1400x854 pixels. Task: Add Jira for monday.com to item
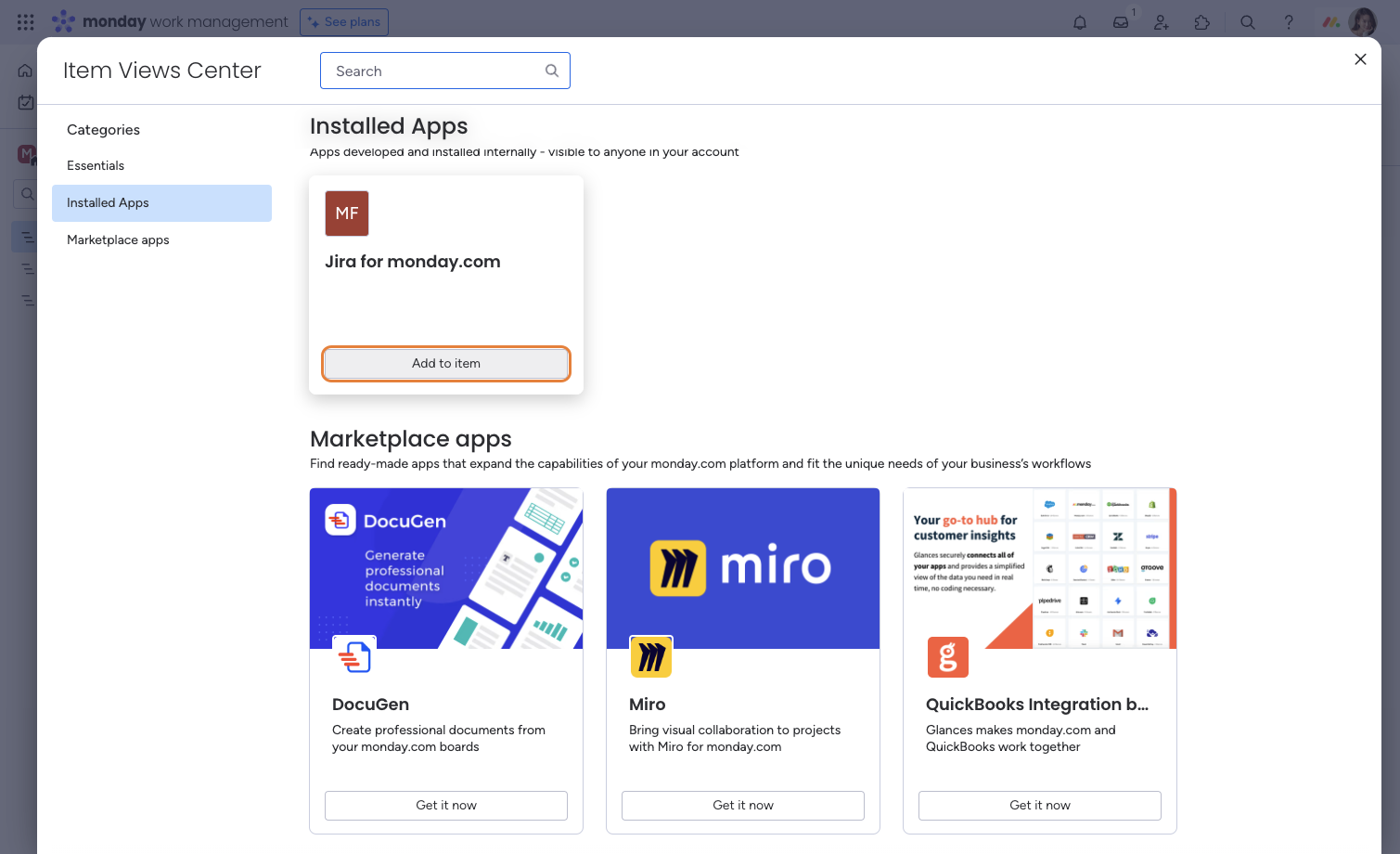(x=446, y=364)
